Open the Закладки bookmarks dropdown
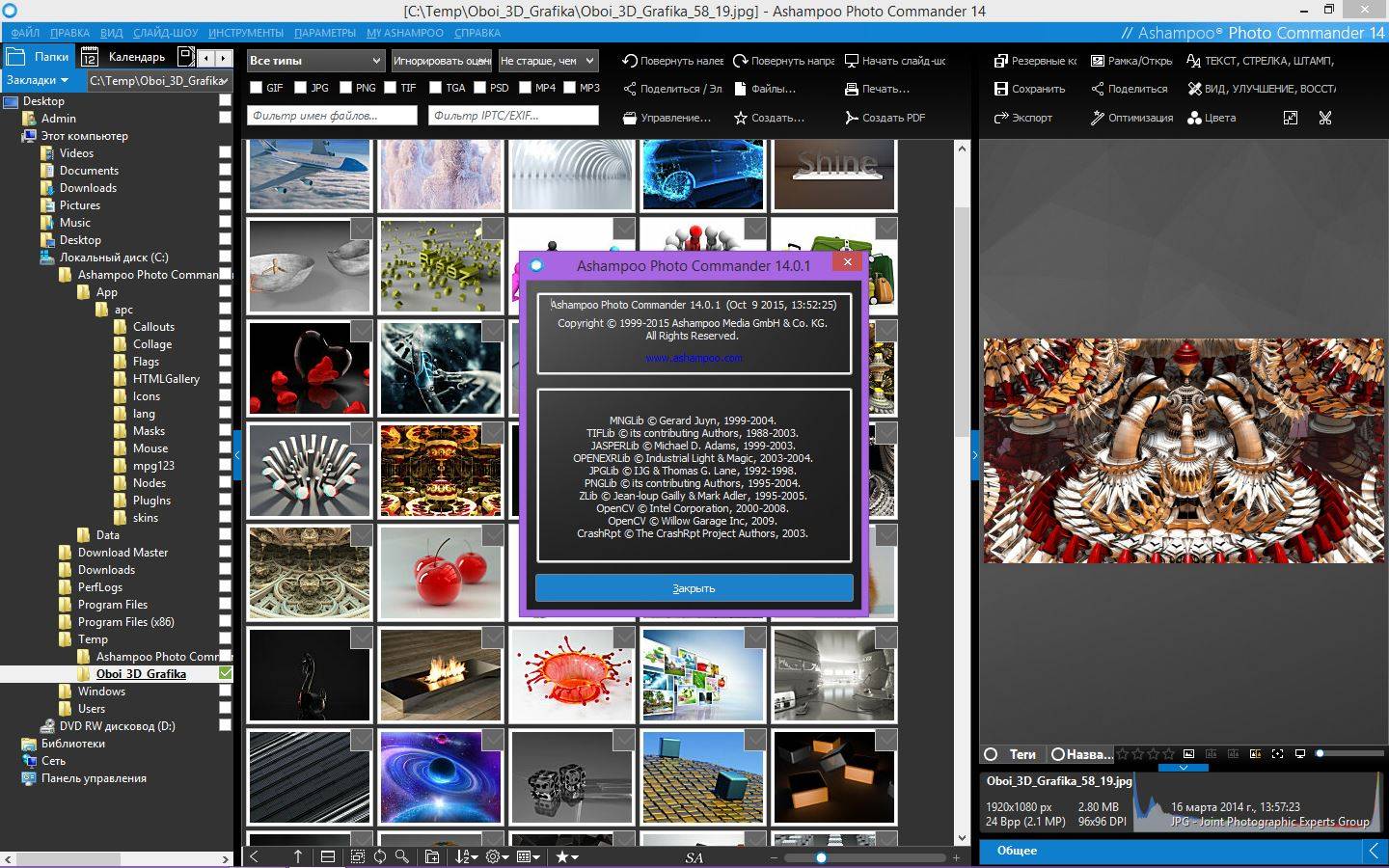Image resolution: width=1389 pixels, height=868 pixels. coord(39,80)
